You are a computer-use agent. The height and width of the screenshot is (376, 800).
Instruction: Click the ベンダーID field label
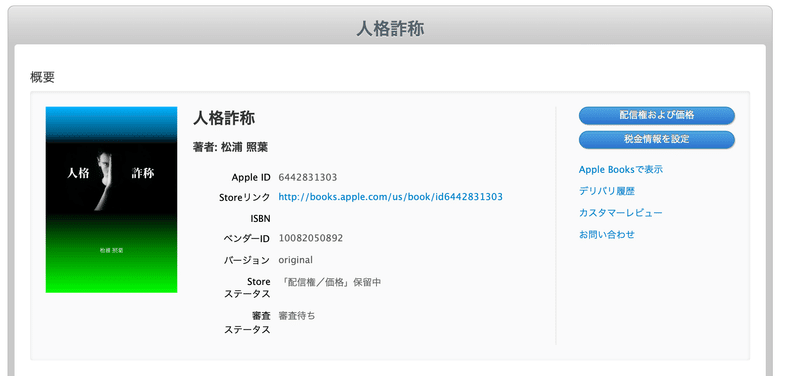[x=247, y=239]
